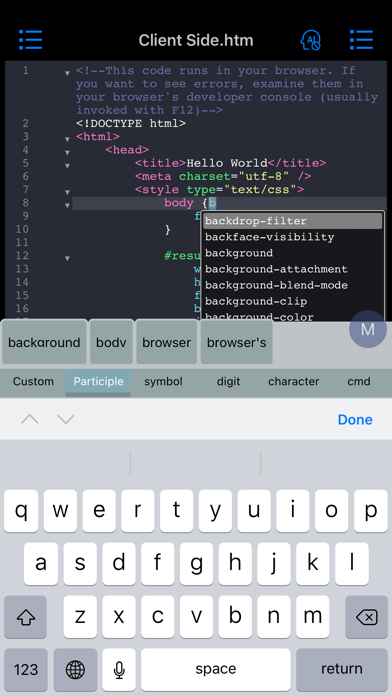Tap Done to dismiss the keyboard
392x696 pixels.
pos(355,419)
